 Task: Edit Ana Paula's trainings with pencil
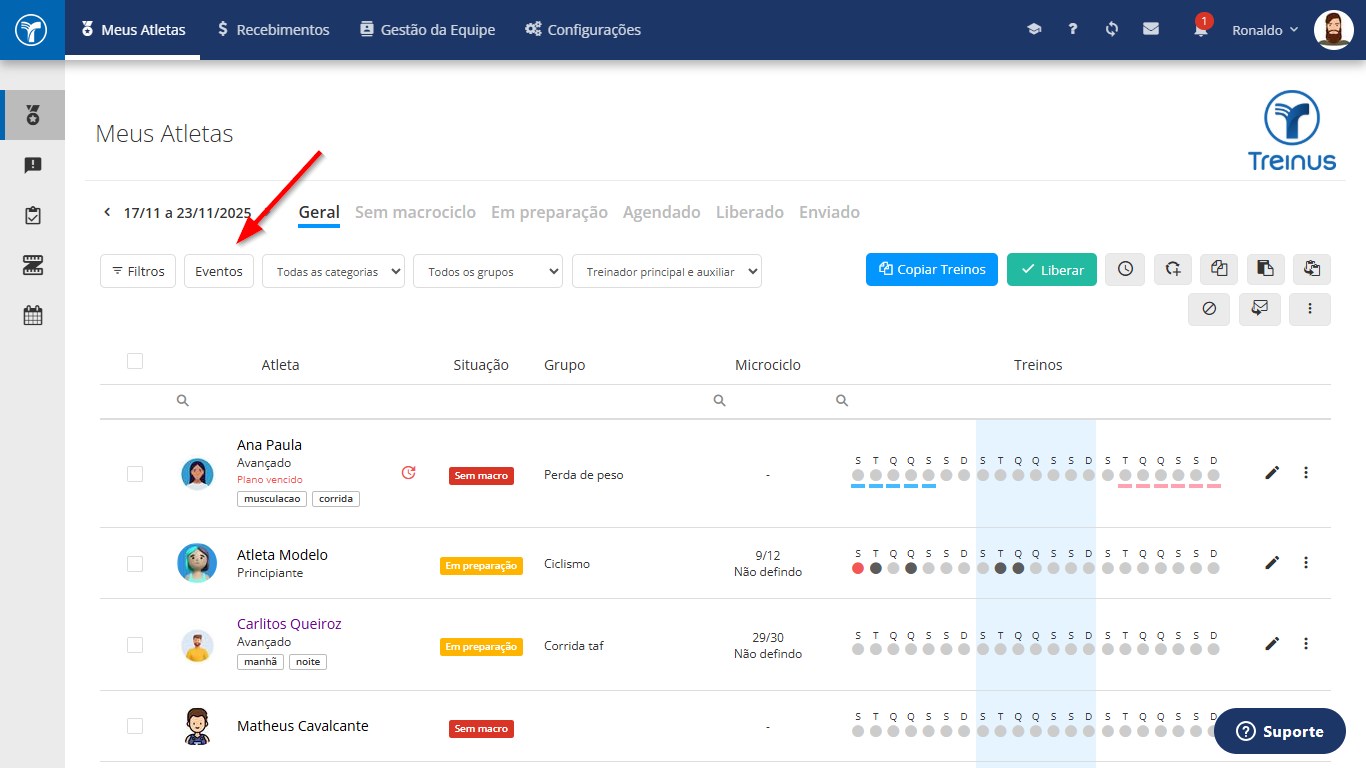coord(1272,472)
